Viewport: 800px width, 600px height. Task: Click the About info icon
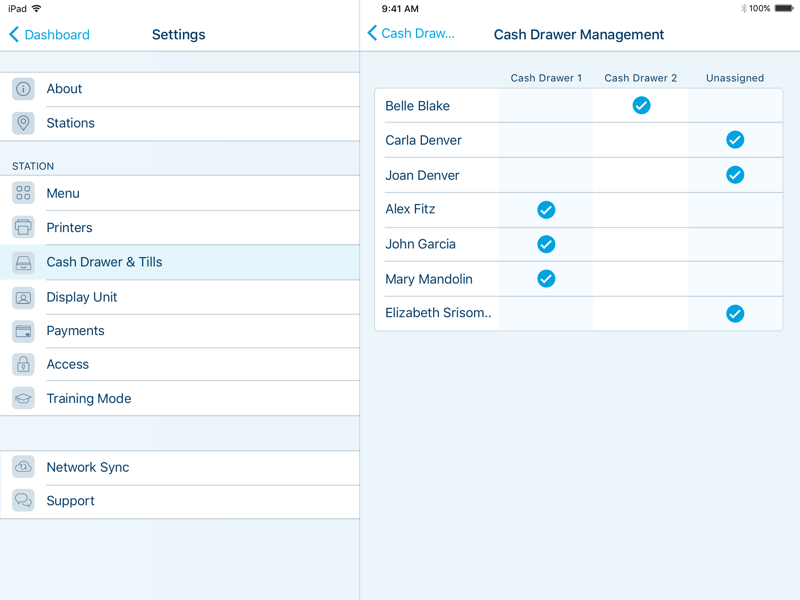23,89
